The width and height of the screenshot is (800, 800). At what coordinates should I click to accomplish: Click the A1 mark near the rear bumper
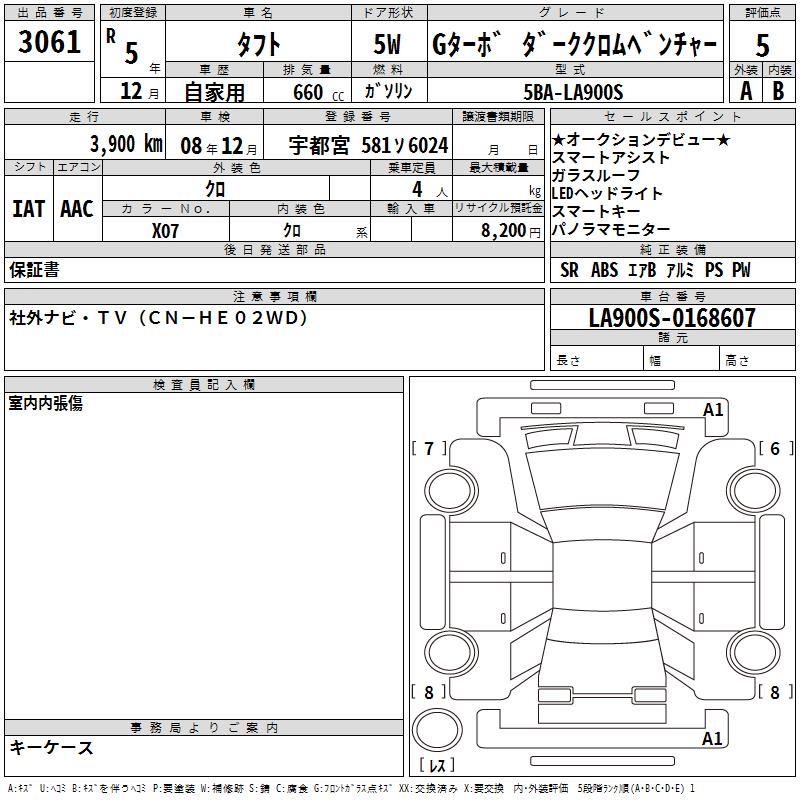pyautogui.click(x=713, y=739)
